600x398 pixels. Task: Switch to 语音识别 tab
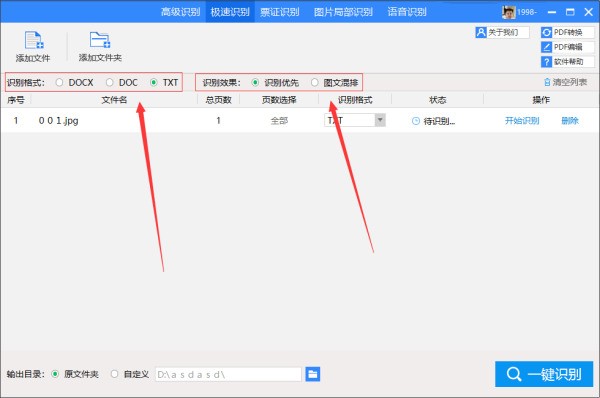pyautogui.click(x=407, y=12)
